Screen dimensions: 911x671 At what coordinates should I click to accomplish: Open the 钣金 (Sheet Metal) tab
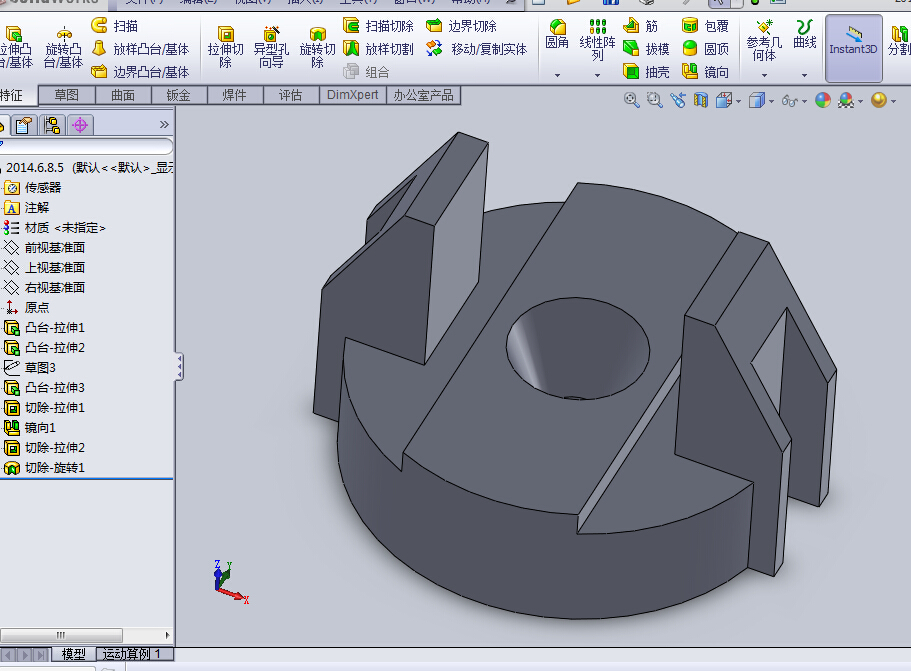coord(178,95)
